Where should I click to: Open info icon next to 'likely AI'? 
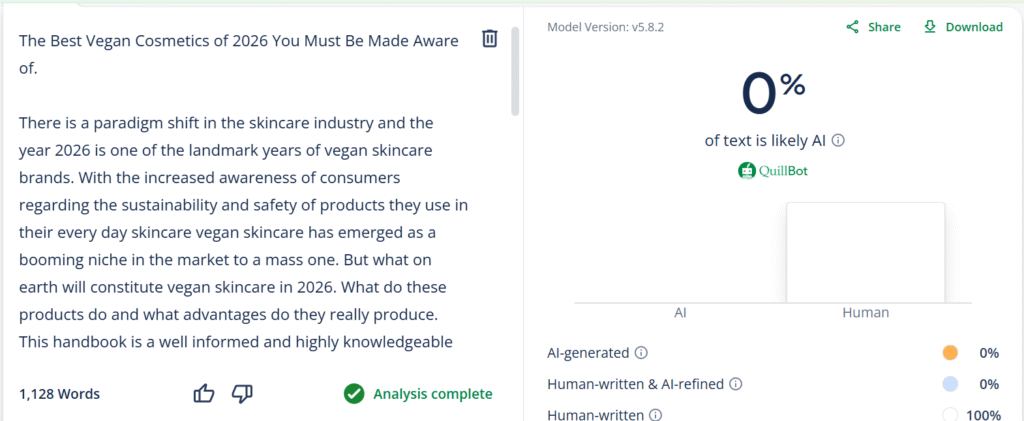coord(838,141)
